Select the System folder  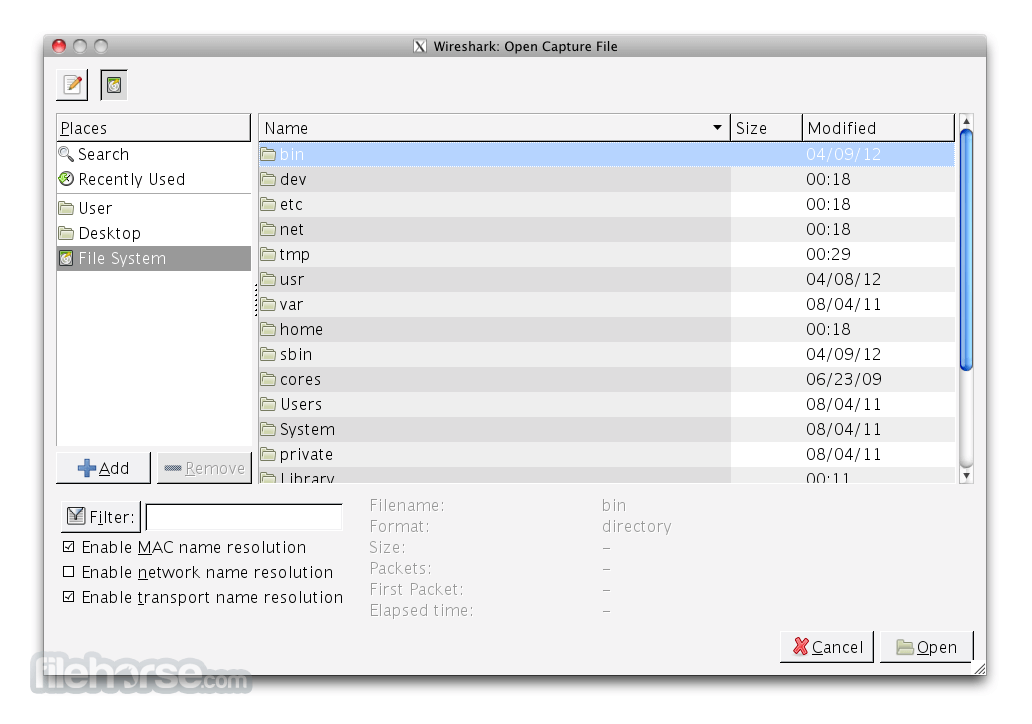pyautogui.click(x=606, y=429)
